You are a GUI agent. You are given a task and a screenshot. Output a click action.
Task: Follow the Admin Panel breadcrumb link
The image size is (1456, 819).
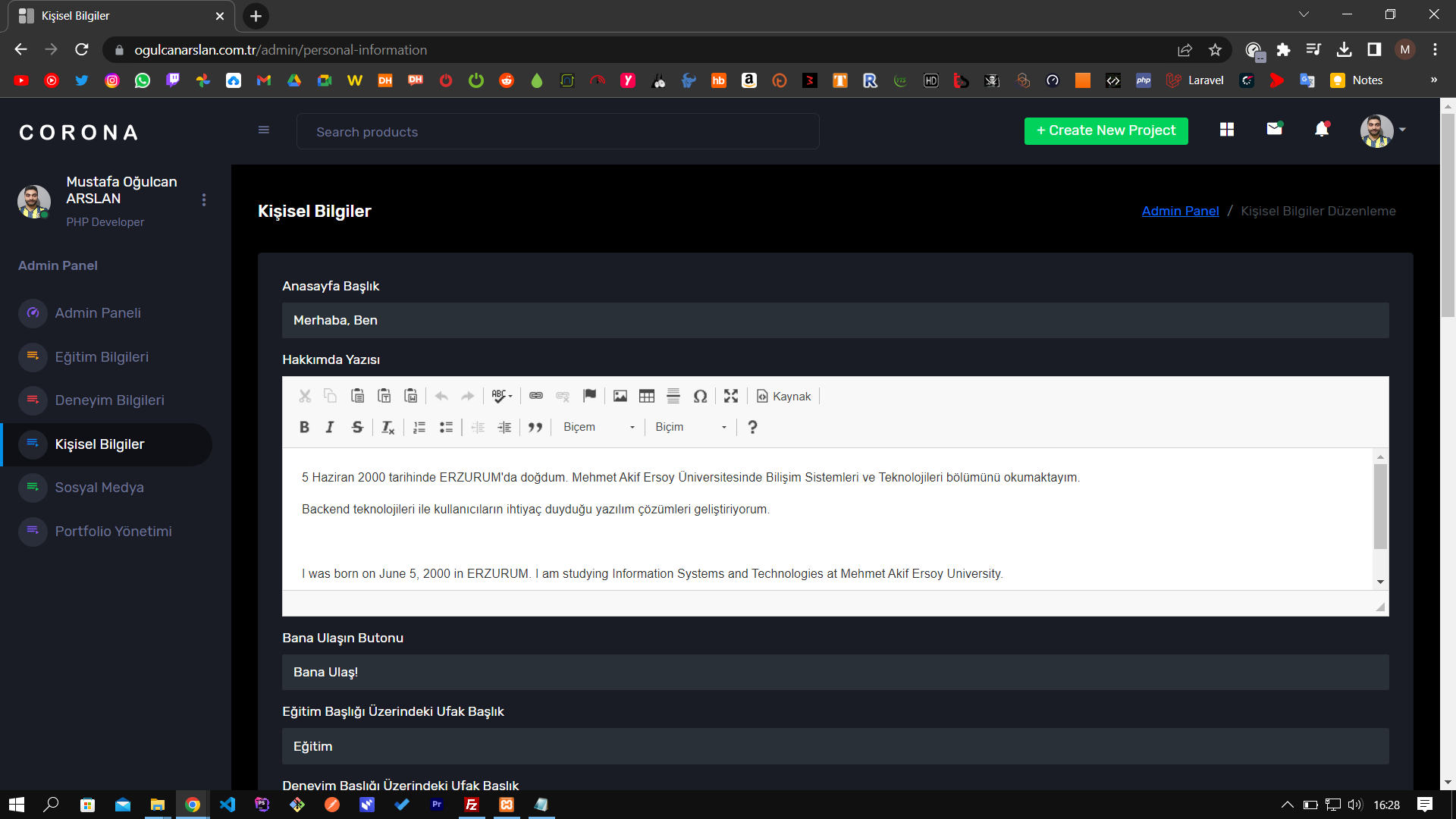(1180, 211)
